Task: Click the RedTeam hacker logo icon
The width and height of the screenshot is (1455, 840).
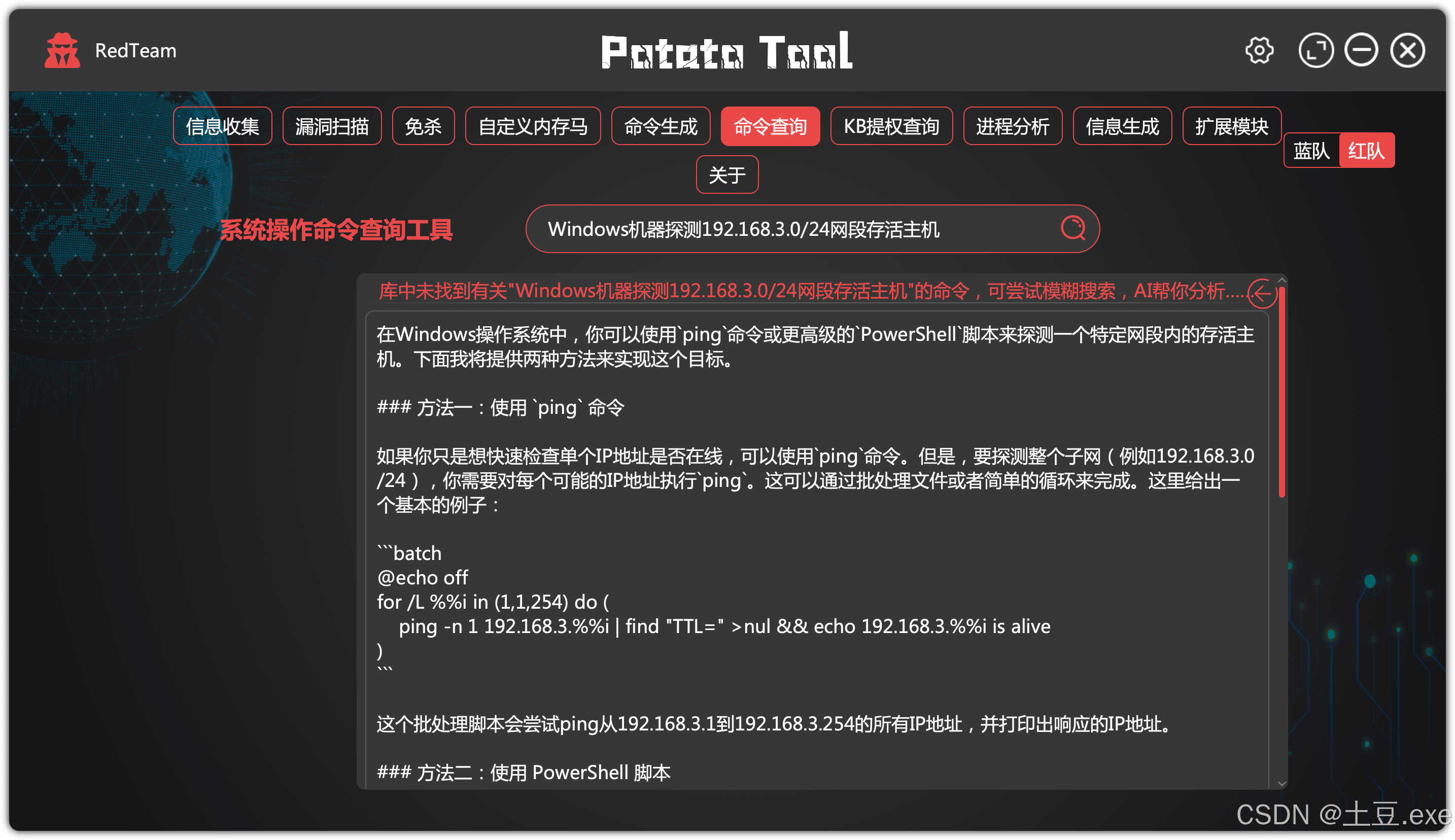Action: tap(62, 51)
